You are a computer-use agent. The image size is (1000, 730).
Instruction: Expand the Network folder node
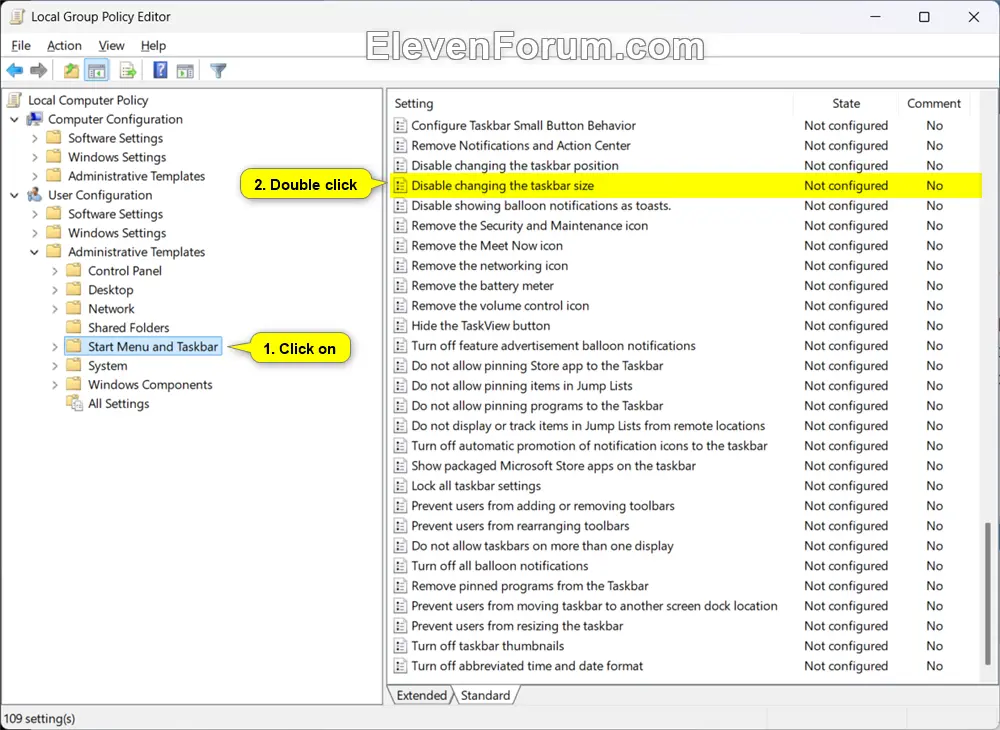pos(54,309)
